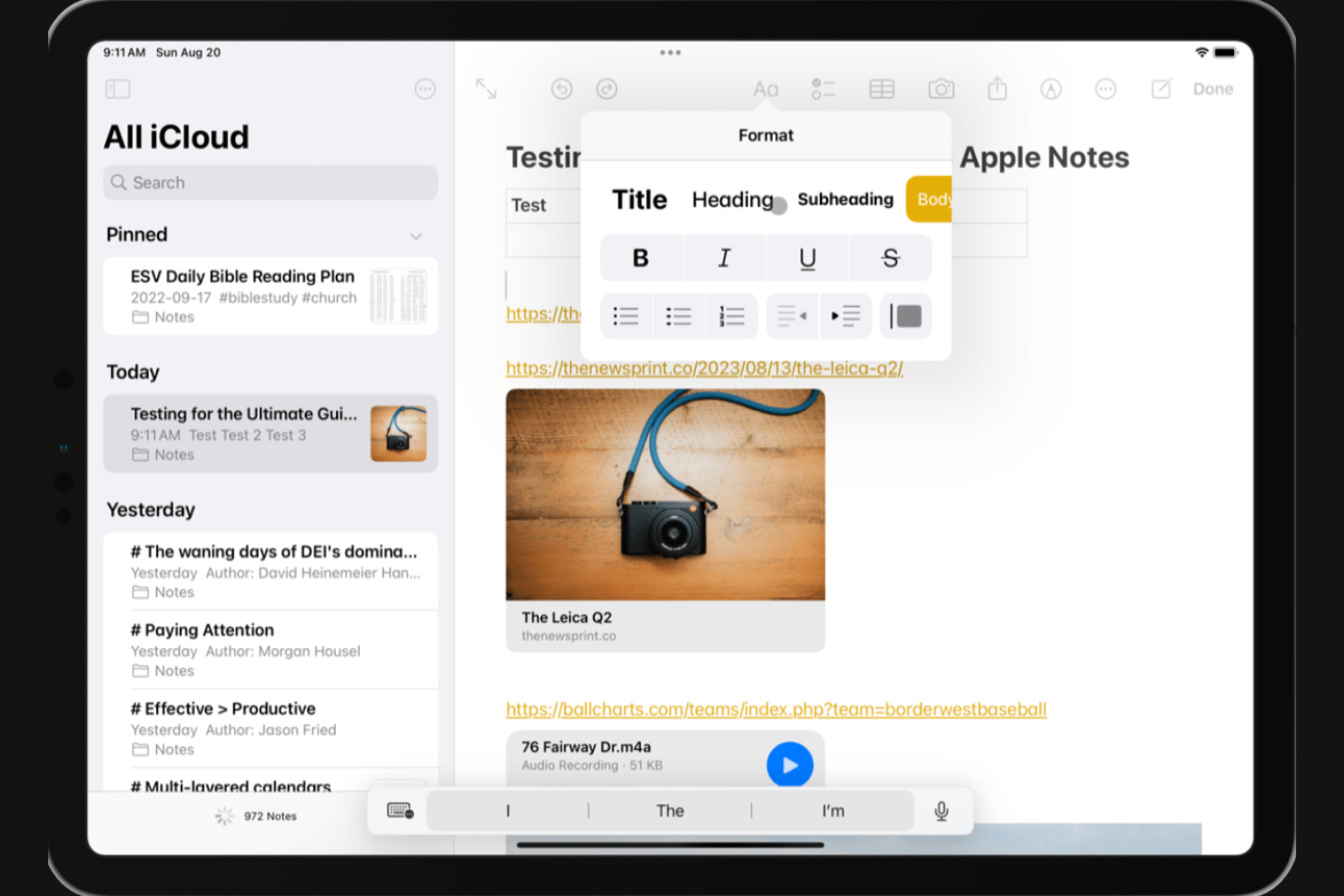Tap the battery status icon
This screenshot has width=1344, height=896.
[1225, 53]
